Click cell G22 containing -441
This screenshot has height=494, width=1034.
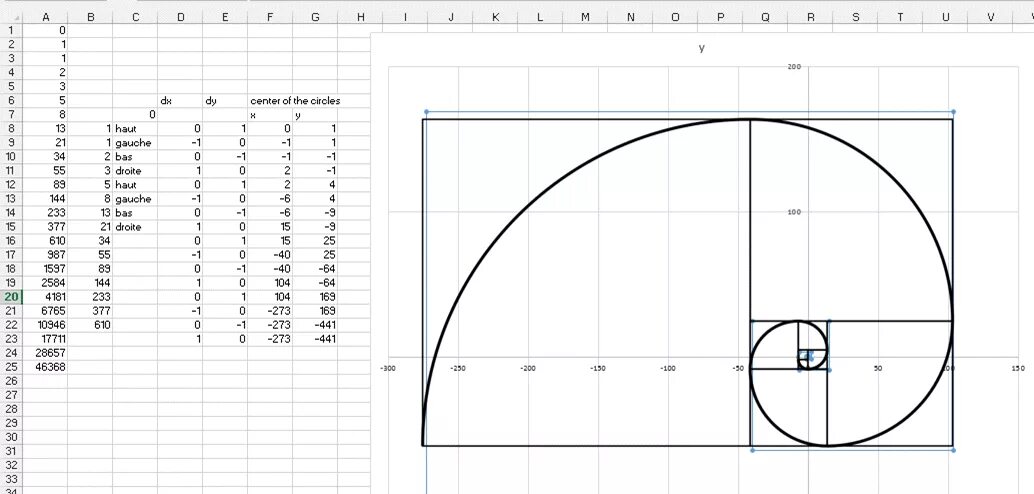tap(315, 324)
